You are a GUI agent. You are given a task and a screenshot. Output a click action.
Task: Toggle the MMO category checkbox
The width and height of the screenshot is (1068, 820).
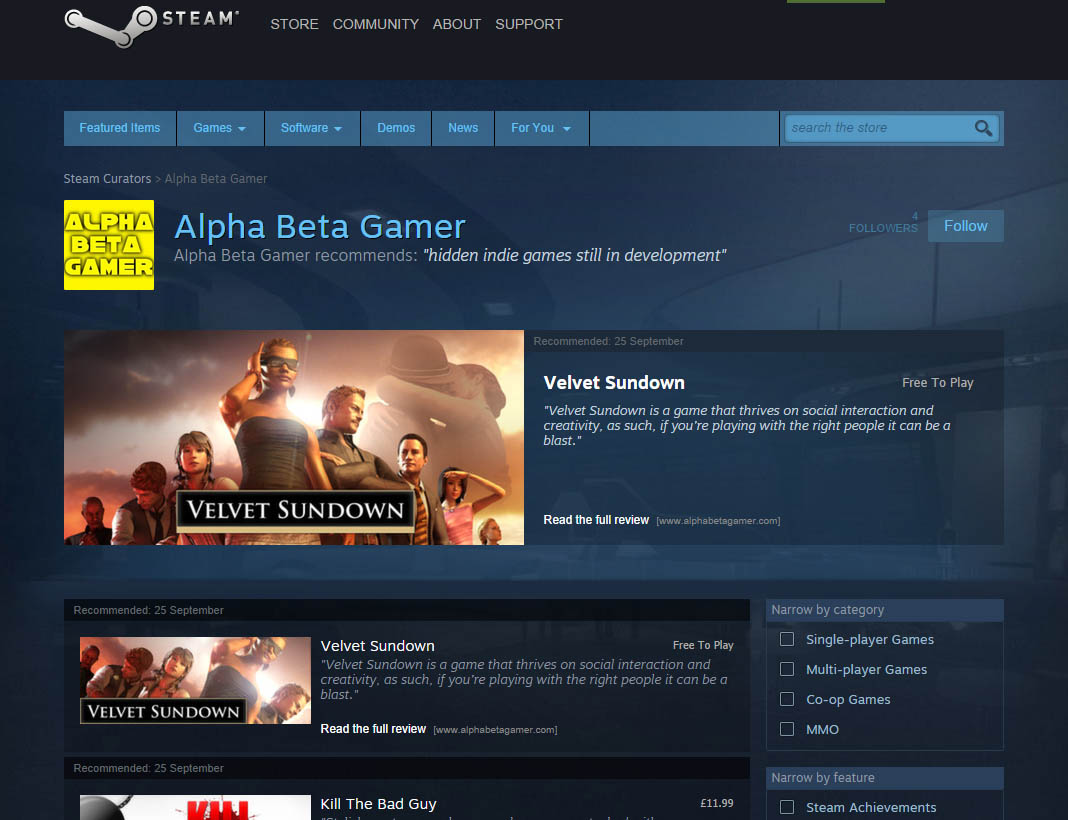787,729
